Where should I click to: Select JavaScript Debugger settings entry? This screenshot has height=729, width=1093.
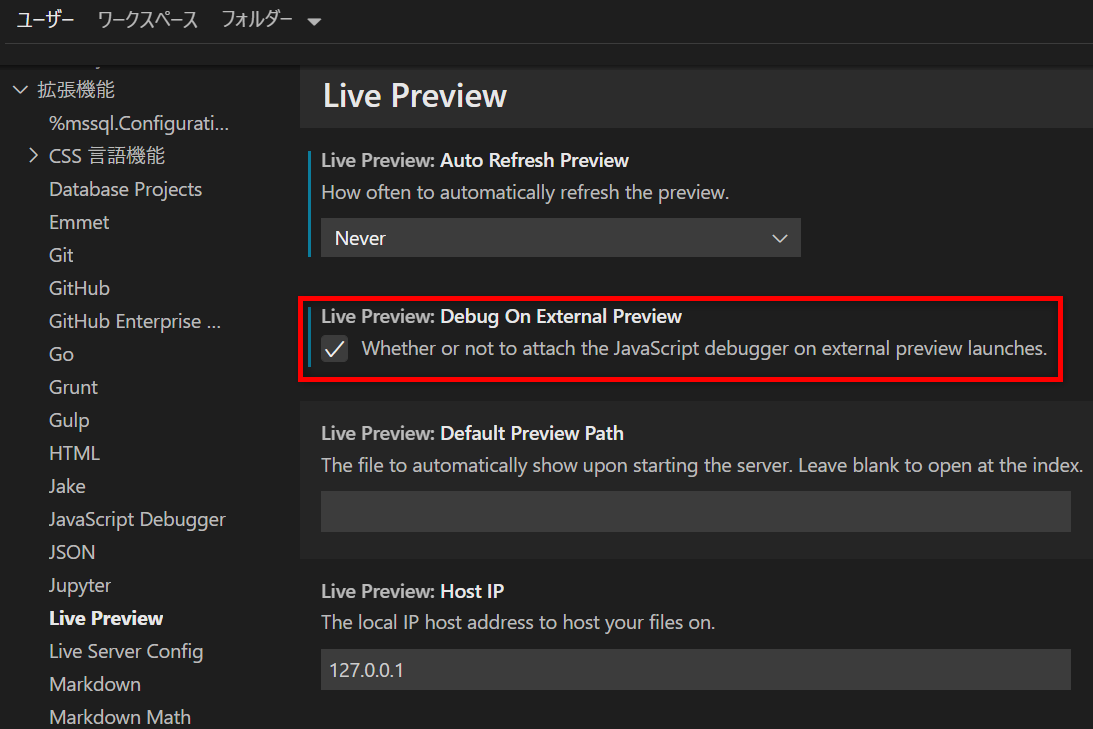pos(137,519)
